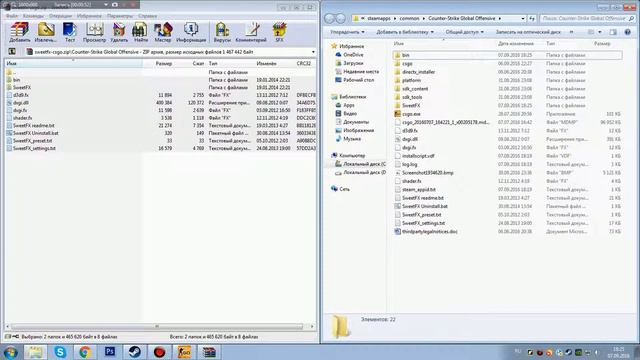Open the Добавить в библиотеку dropdown
This screenshot has height=360, width=640.
click(405, 32)
